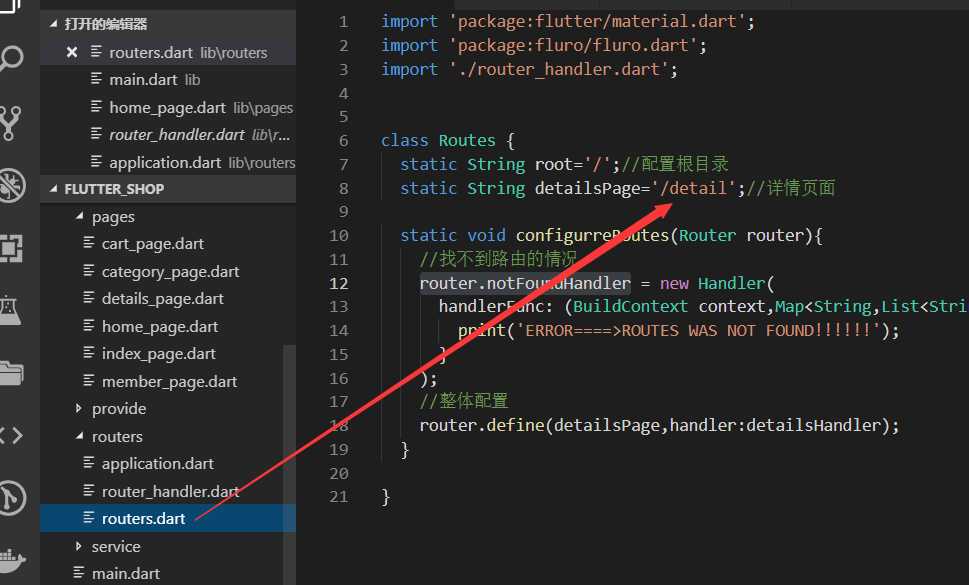Click 'ERROR====>ROUTES WAS NOT FOUND!!!!!!' string
Screen dimensions: 969x585
tap(698, 331)
